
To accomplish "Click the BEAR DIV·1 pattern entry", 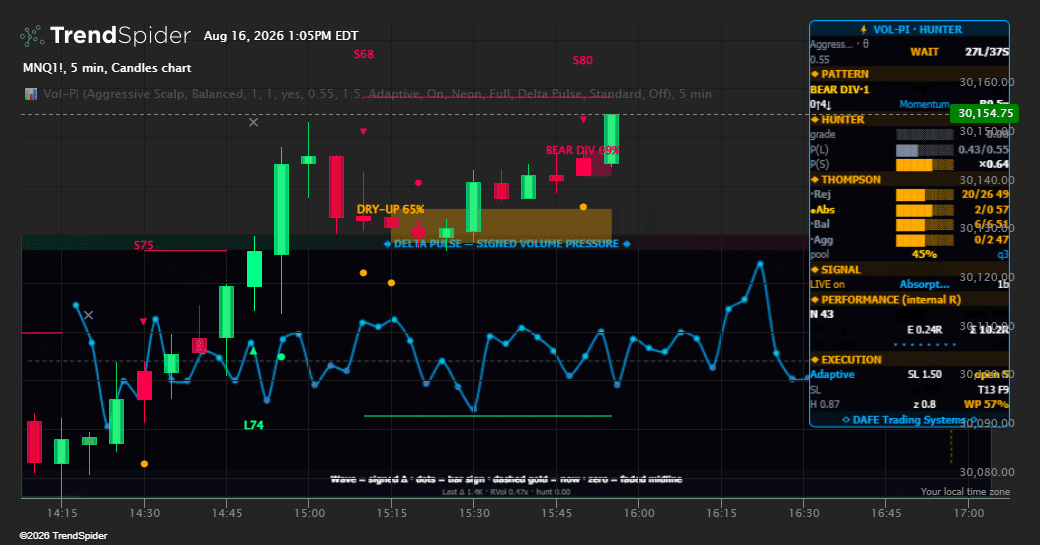I will (x=840, y=90).
